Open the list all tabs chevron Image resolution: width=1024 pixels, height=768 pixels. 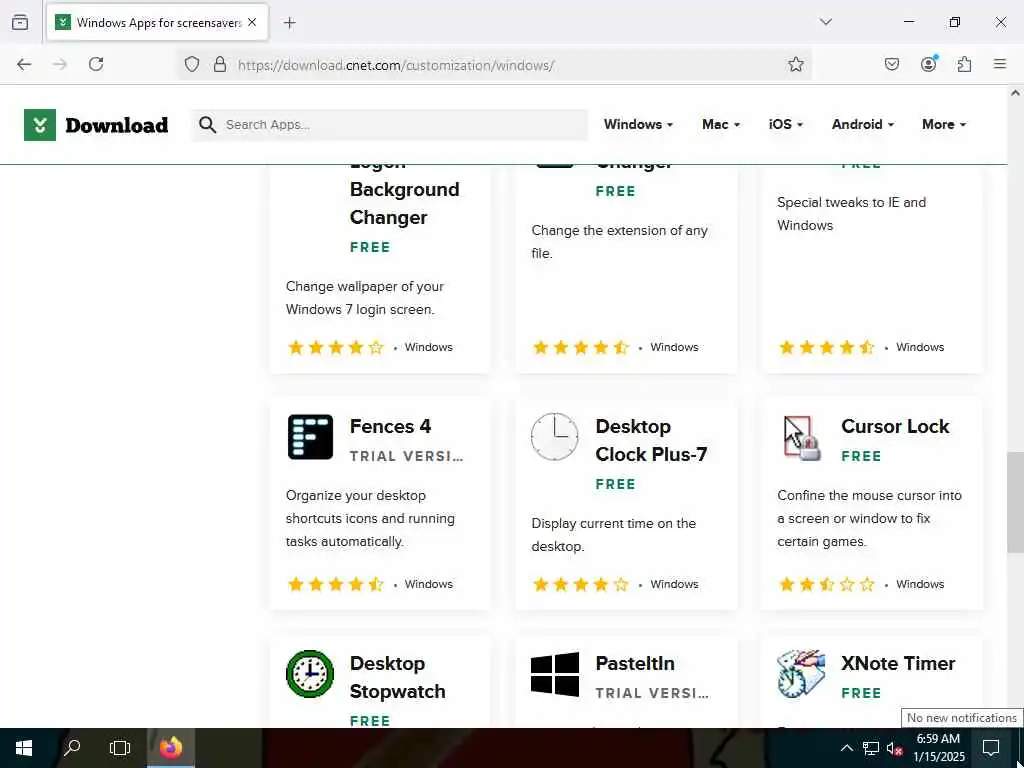[826, 22]
